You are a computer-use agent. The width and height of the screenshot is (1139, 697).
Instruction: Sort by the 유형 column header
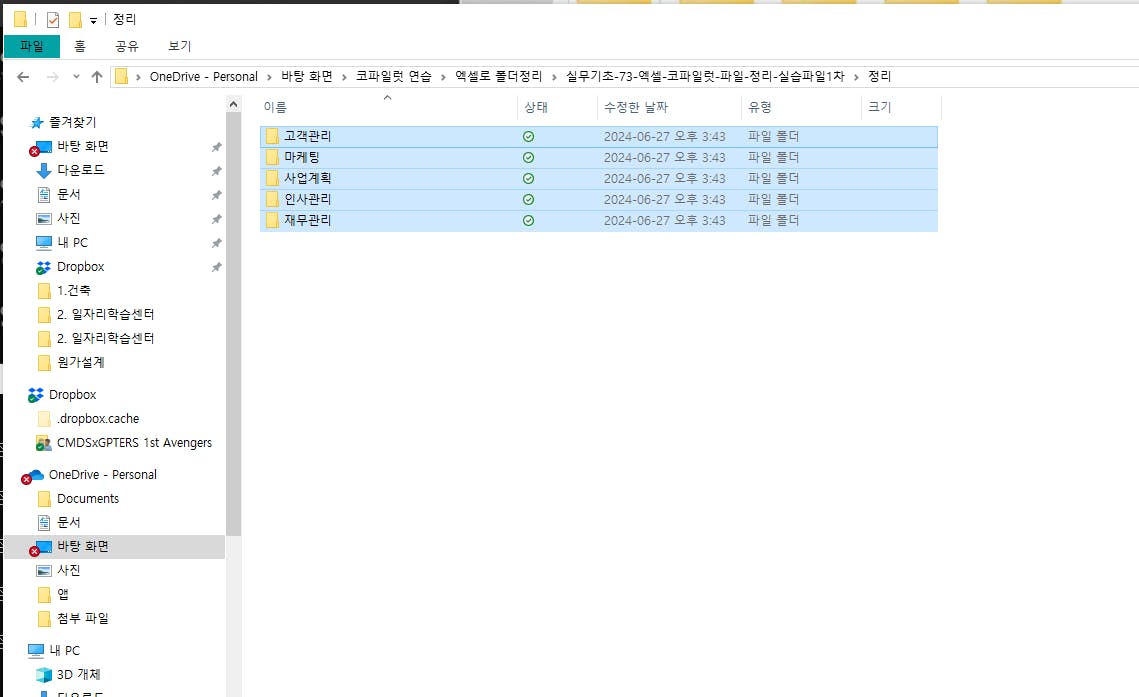point(760,107)
